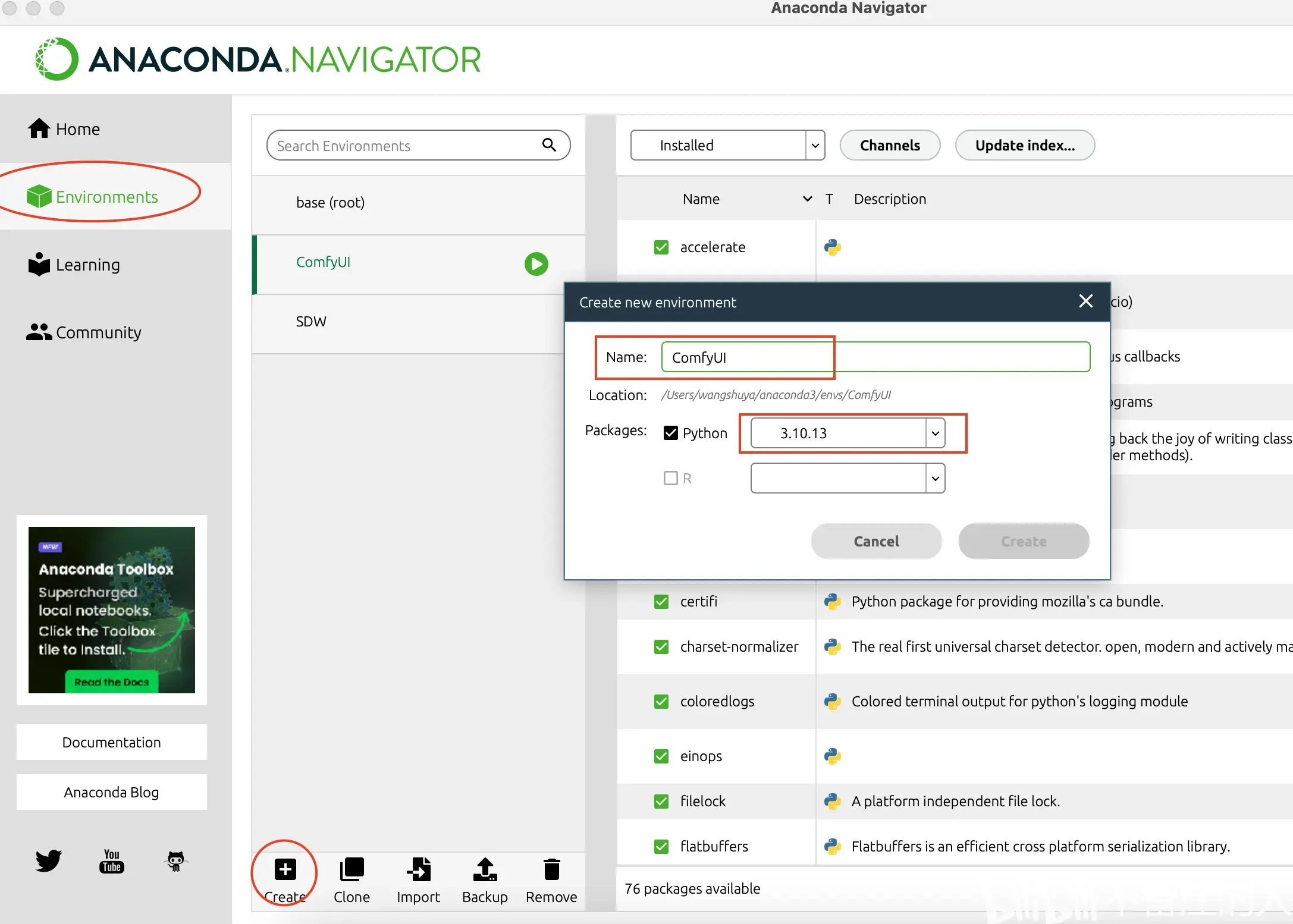The height and width of the screenshot is (924, 1293).
Task: Uncheck the accelerate package checkbox
Action: pyautogui.click(x=661, y=247)
